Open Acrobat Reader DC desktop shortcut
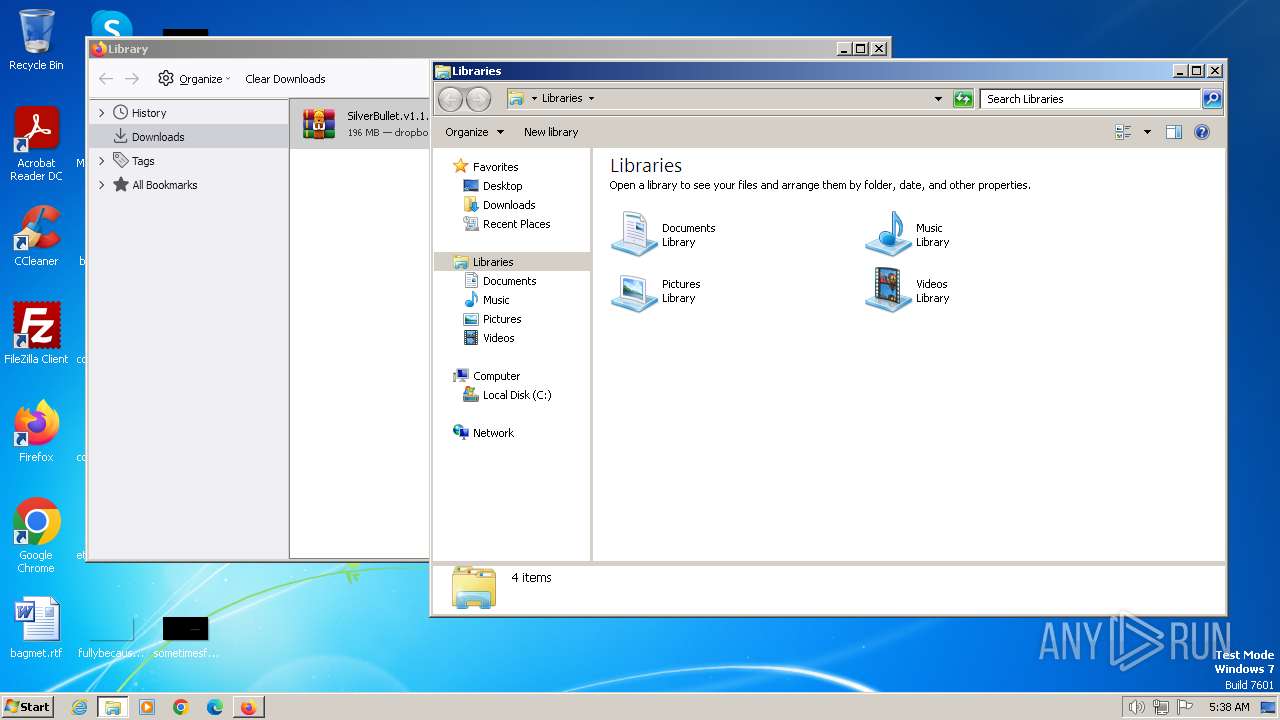Image resolution: width=1280 pixels, height=720 pixels. (x=36, y=145)
